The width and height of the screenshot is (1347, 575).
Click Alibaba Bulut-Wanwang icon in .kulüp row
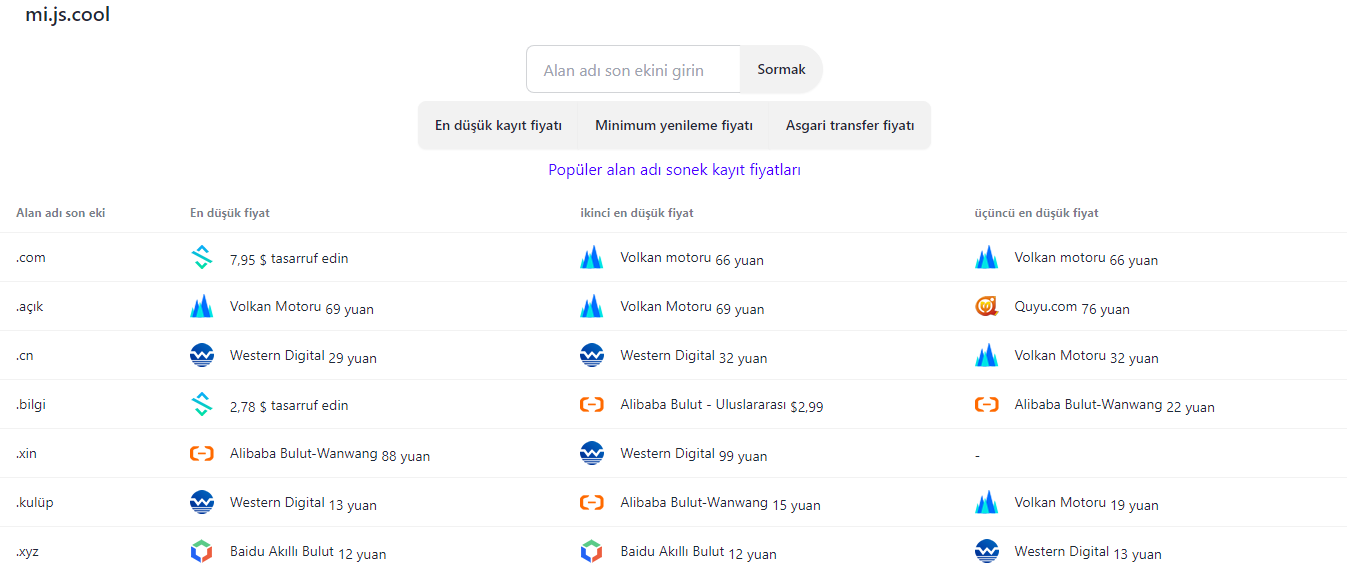(x=592, y=503)
